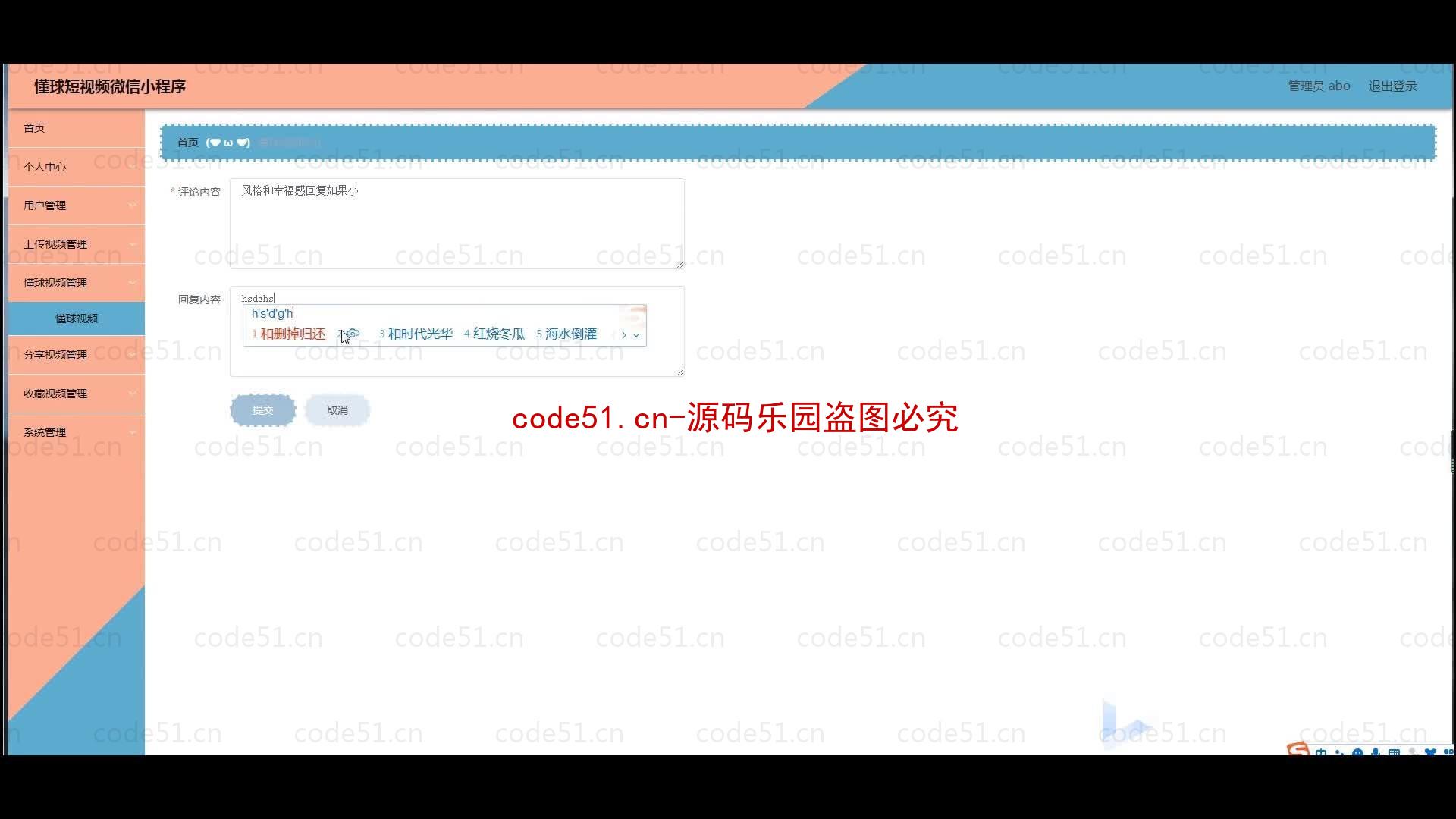
Task: Click the 个人中心 sidebar icon
Action: [45, 166]
